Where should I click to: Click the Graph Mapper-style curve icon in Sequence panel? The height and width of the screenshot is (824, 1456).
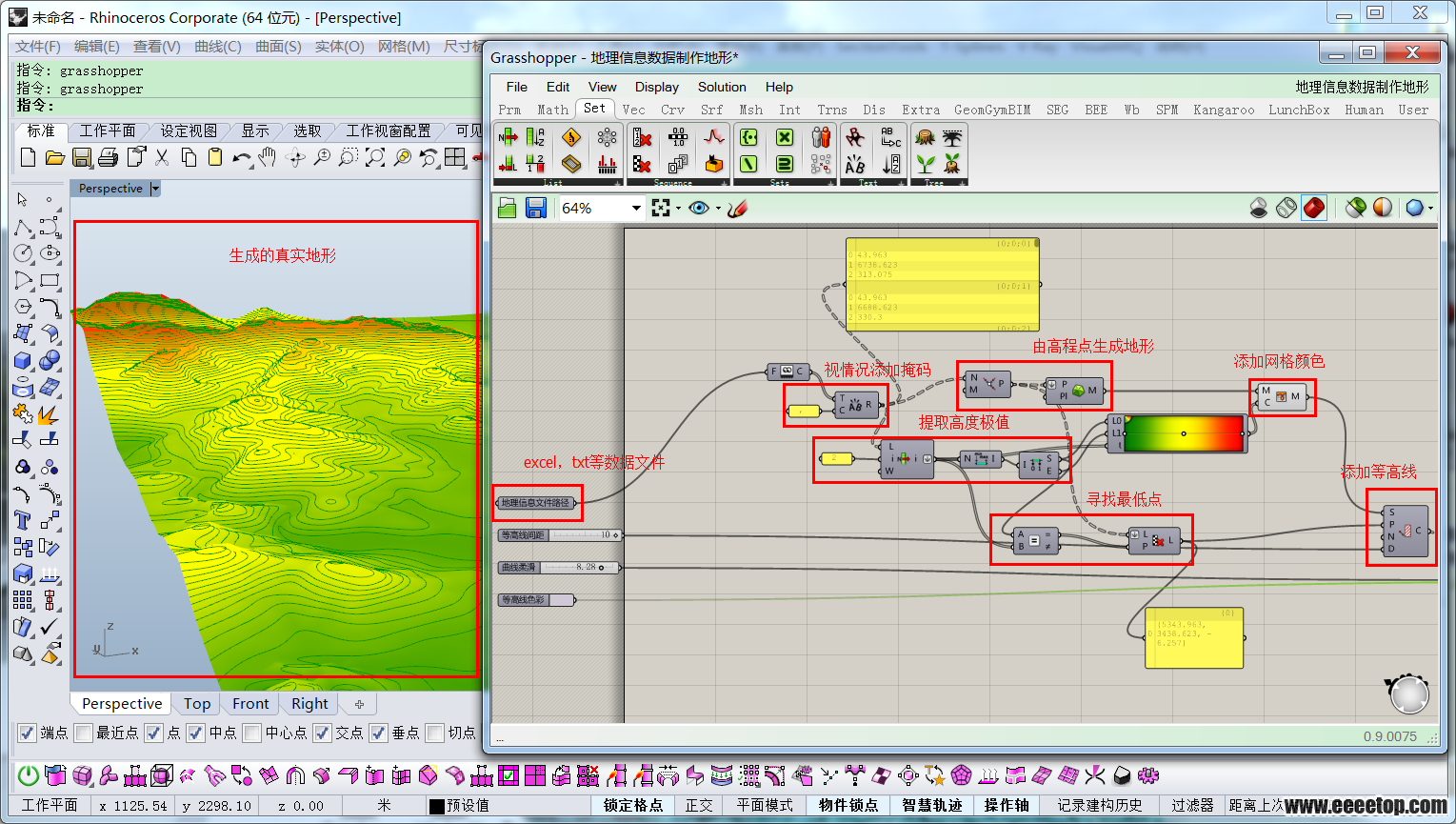[x=714, y=137]
